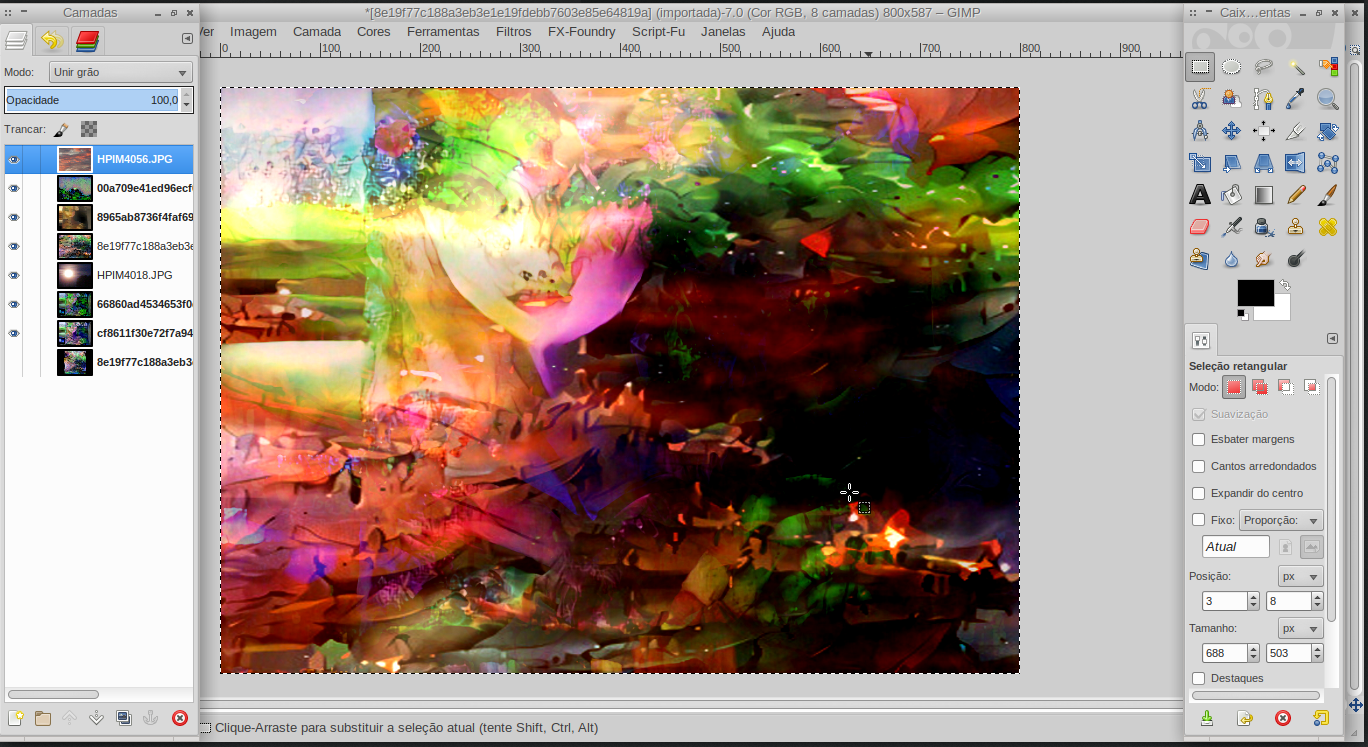Activate the Zoom magnifier tool
This screenshot has height=747, width=1368.
[1328, 99]
